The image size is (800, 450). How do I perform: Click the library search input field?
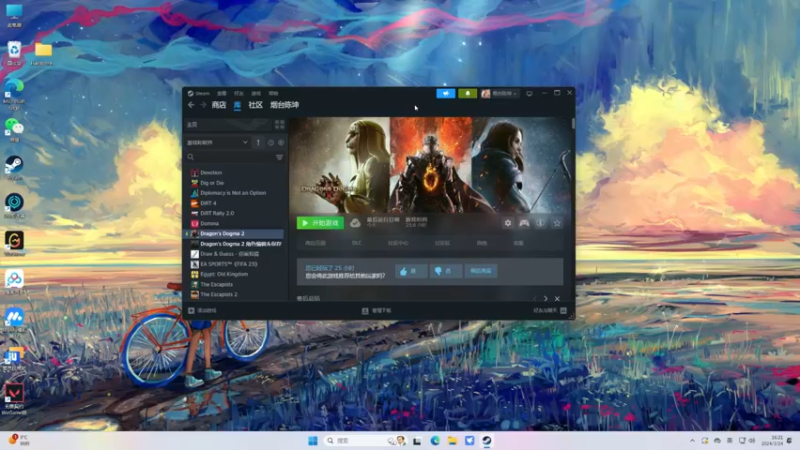(234, 157)
